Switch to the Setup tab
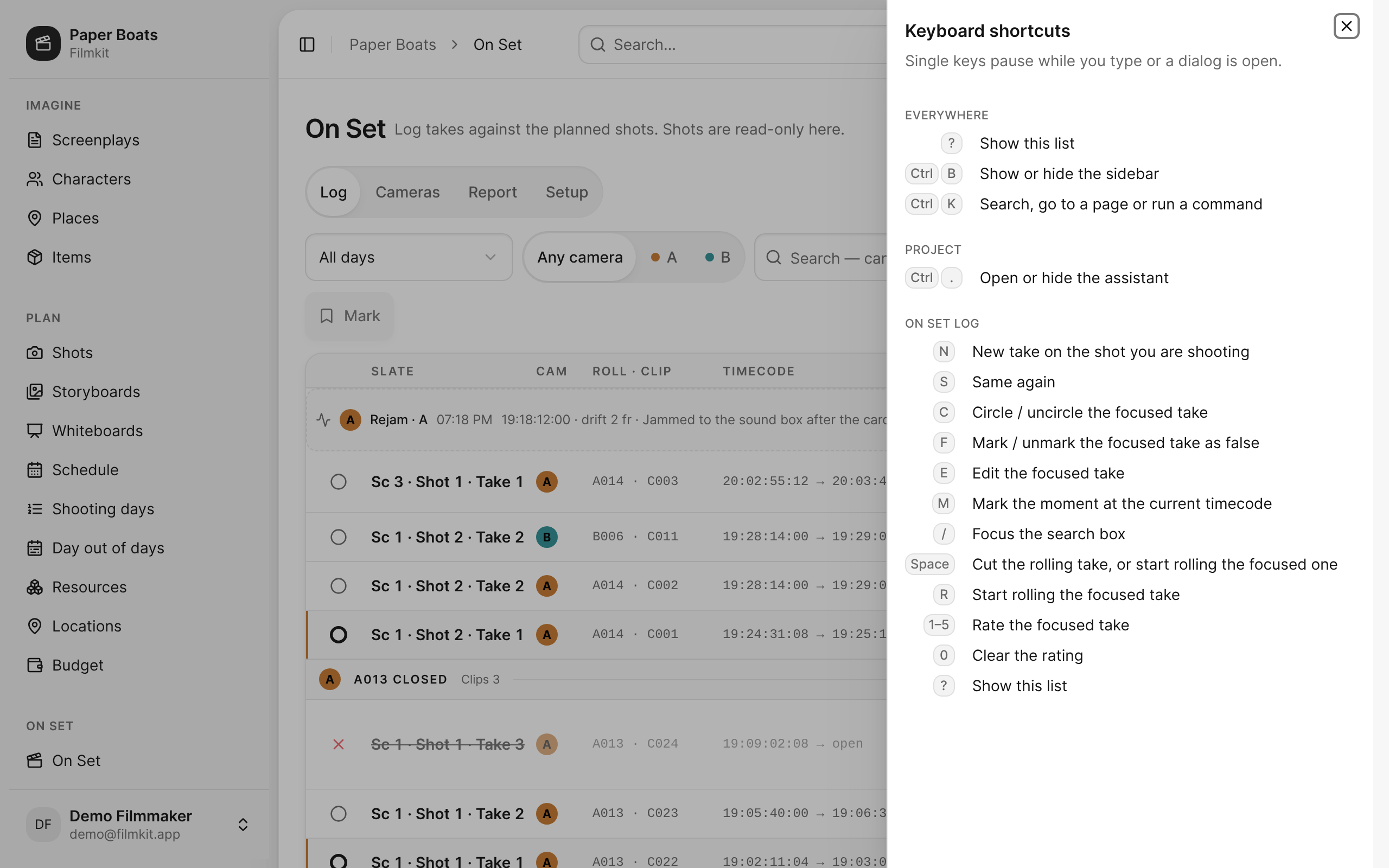1389x868 pixels. (566, 192)
